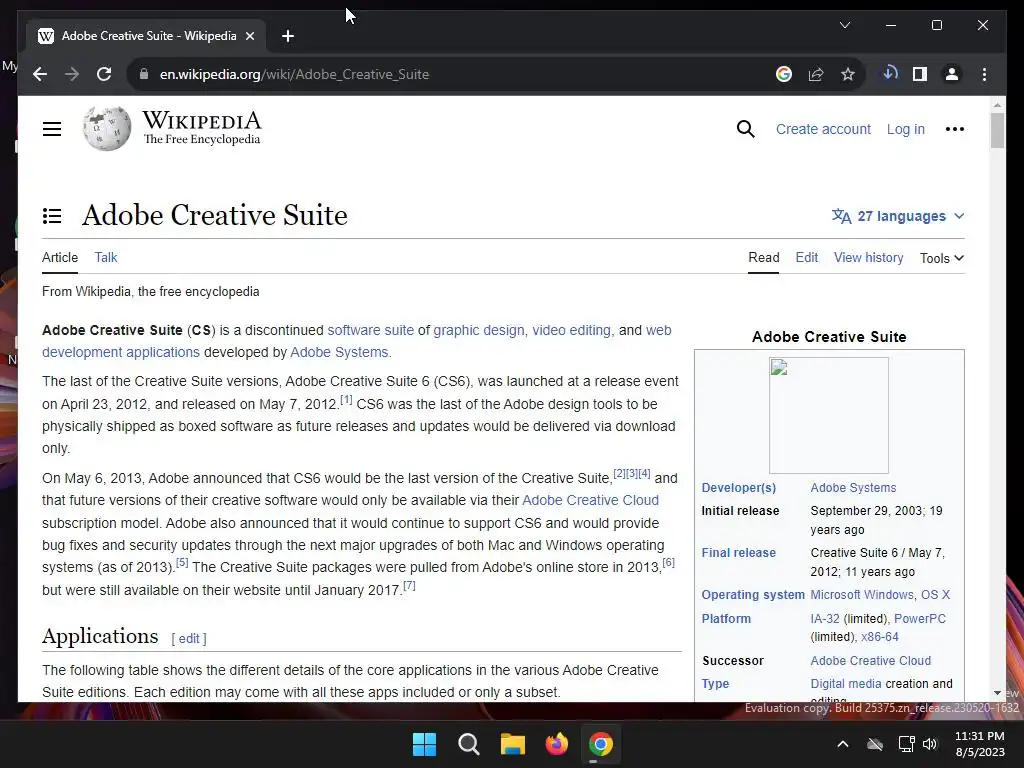Open Wikipedia personal tools ellipsis
This screenshot has height=768, width=1024.
[955, 129]
